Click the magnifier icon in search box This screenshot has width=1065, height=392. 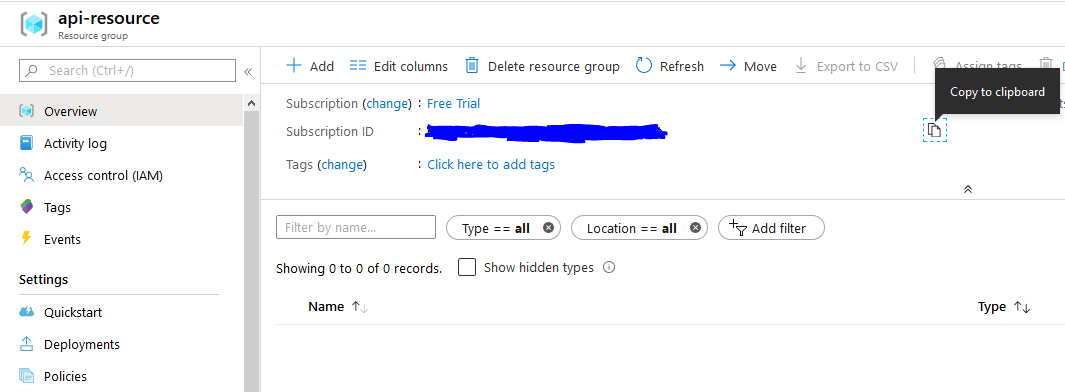pos(32,70)
